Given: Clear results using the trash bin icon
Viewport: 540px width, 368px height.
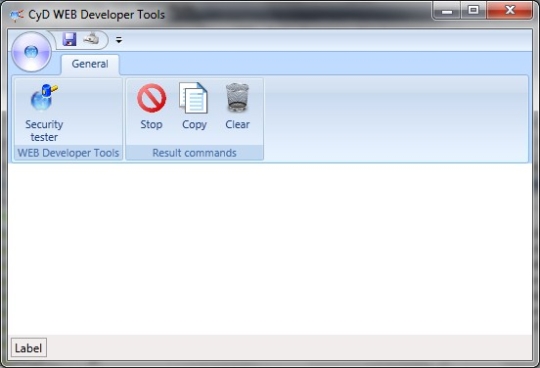Looking at the screenshot, I should [237, 107].
